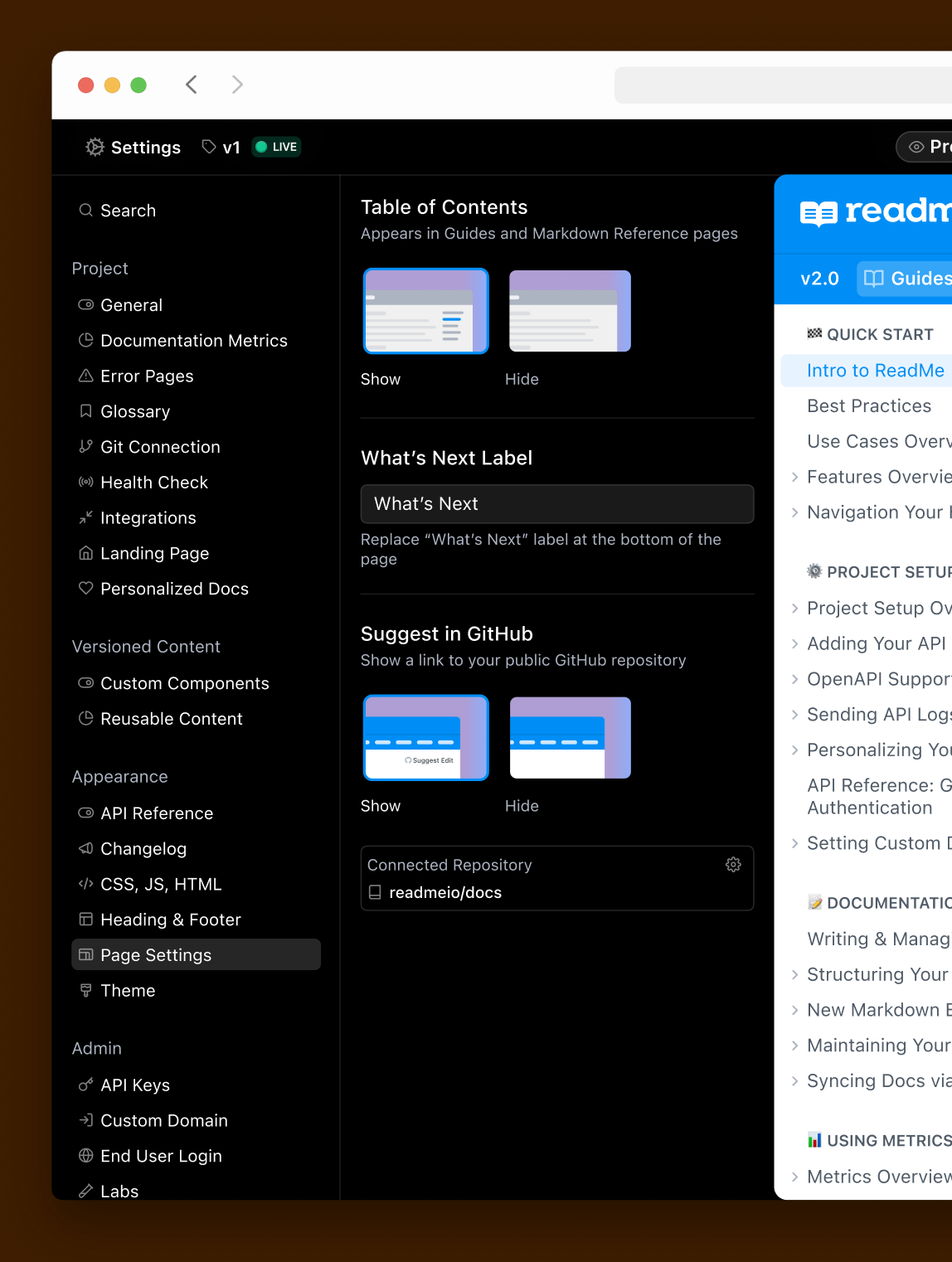This screenshot has height=1262, width=952.
Task: Click the browser address bar
Action: point(783,85)
